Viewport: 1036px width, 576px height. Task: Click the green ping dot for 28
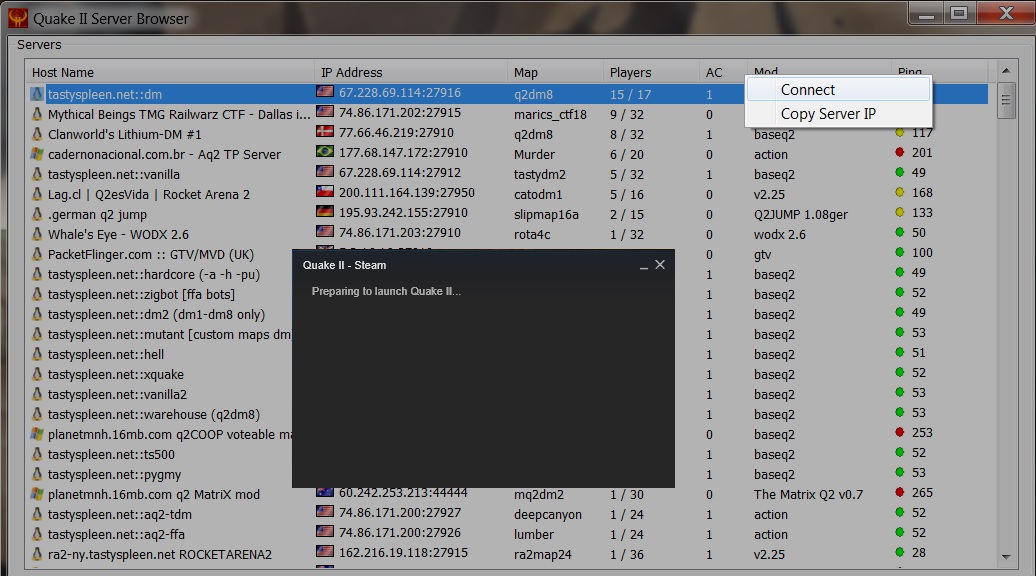coord(899,552)
